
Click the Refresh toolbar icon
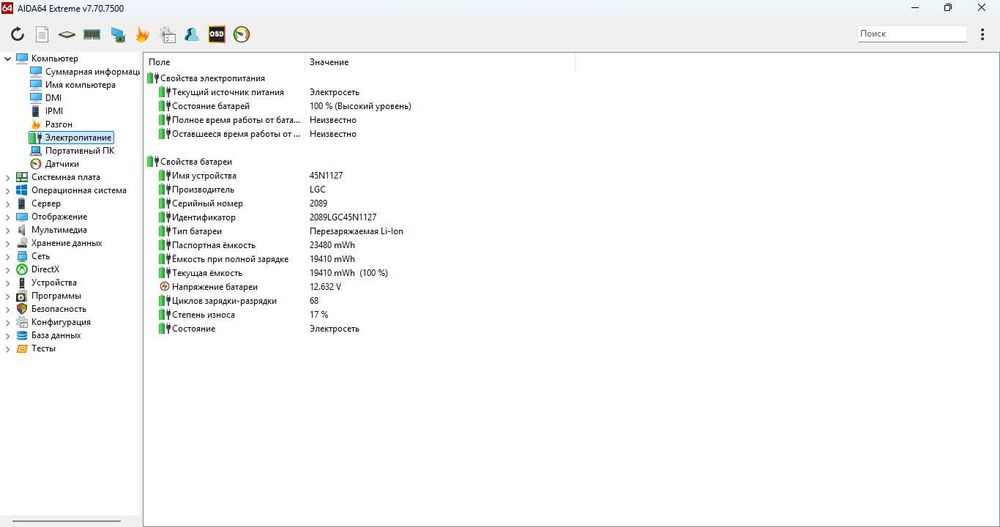(x=17, y=34)
